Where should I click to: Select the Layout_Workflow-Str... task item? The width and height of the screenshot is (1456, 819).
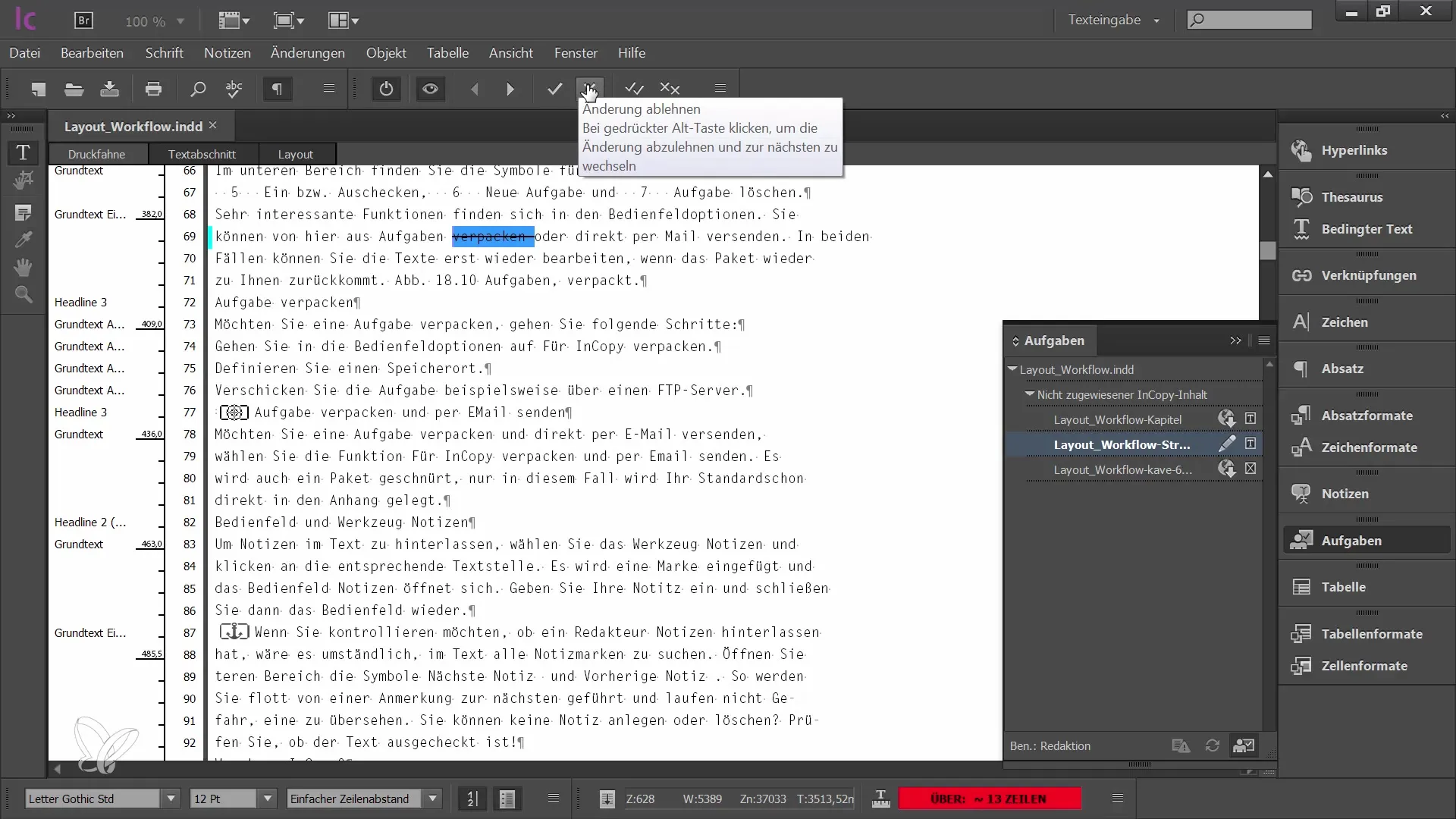[x=1120, y=444]
